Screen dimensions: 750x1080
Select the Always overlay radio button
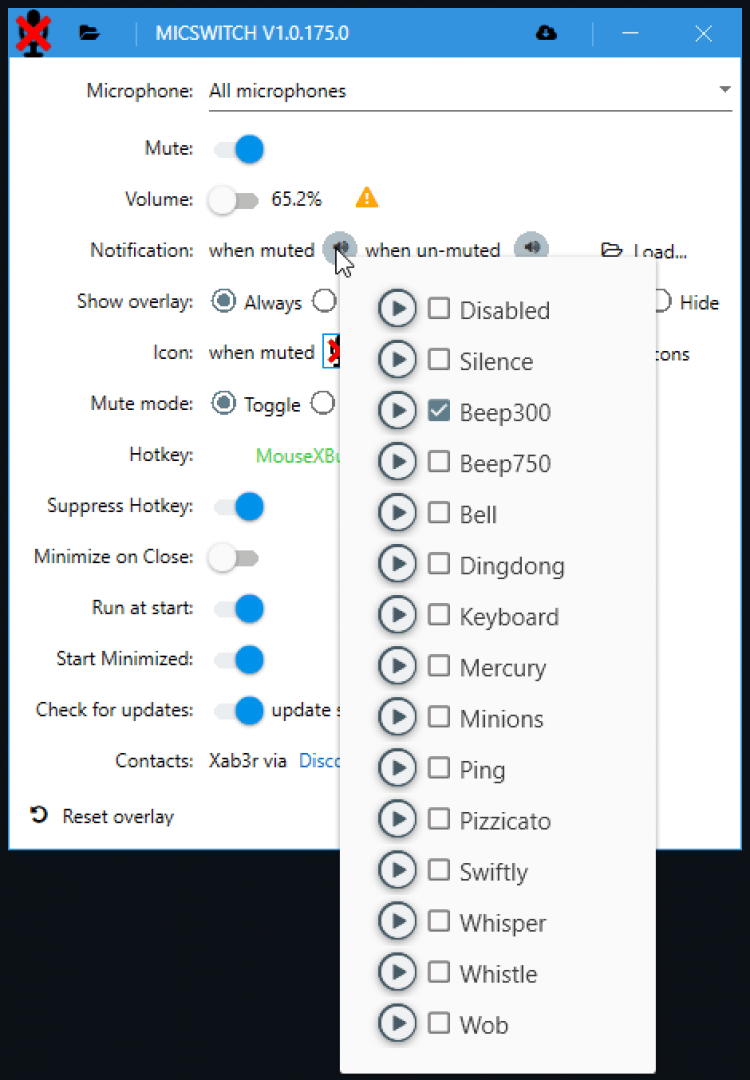(x=224, y=301)
